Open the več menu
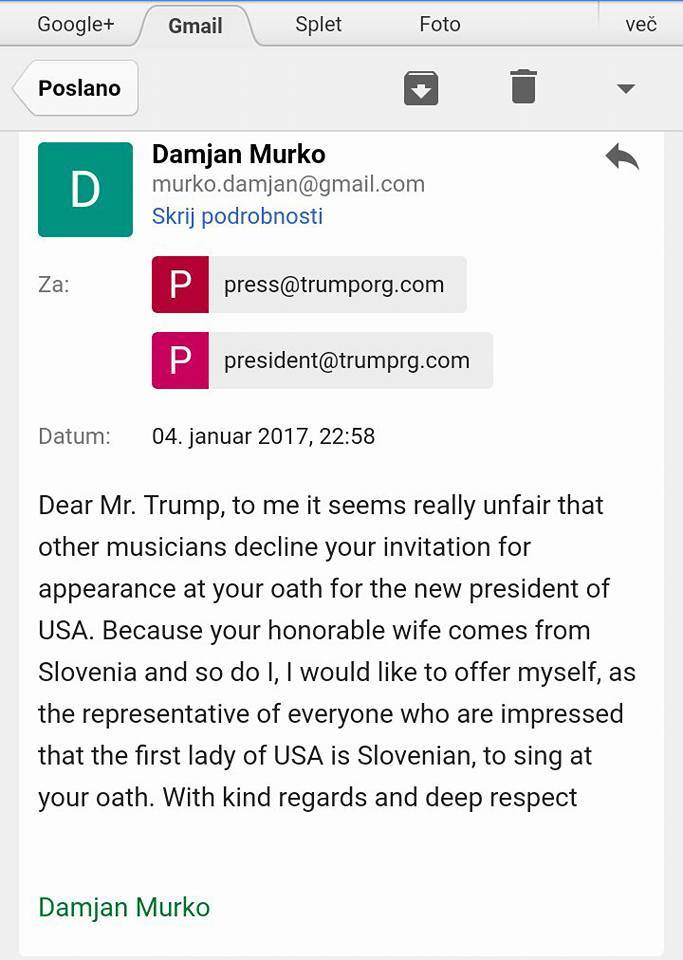This screenshot has height=960, width=683. (x=641, y=24)
